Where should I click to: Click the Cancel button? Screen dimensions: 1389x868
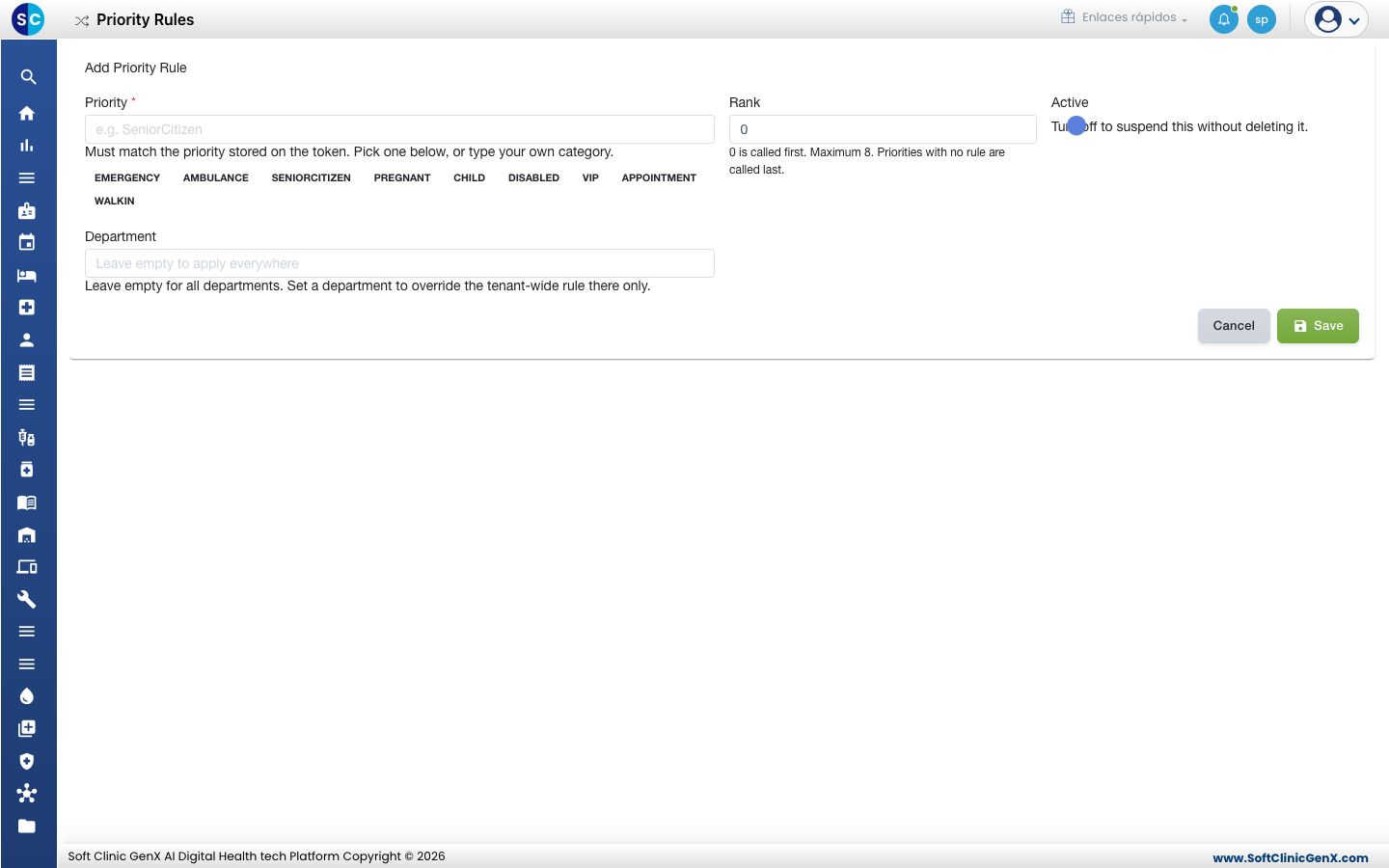point(1234,326)
